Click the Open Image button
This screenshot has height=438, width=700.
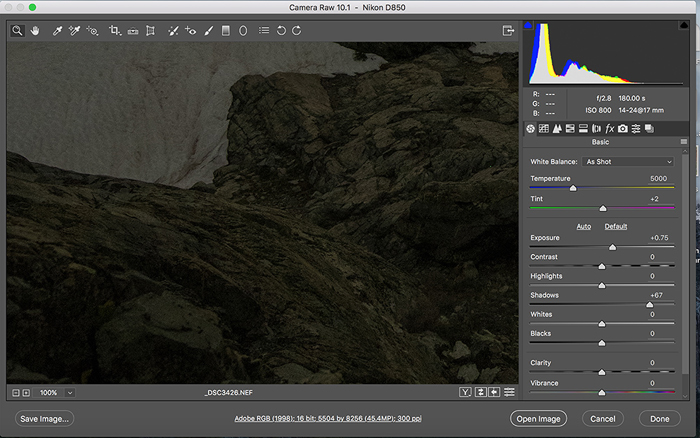pyautogui.click(x=537, y=419)
